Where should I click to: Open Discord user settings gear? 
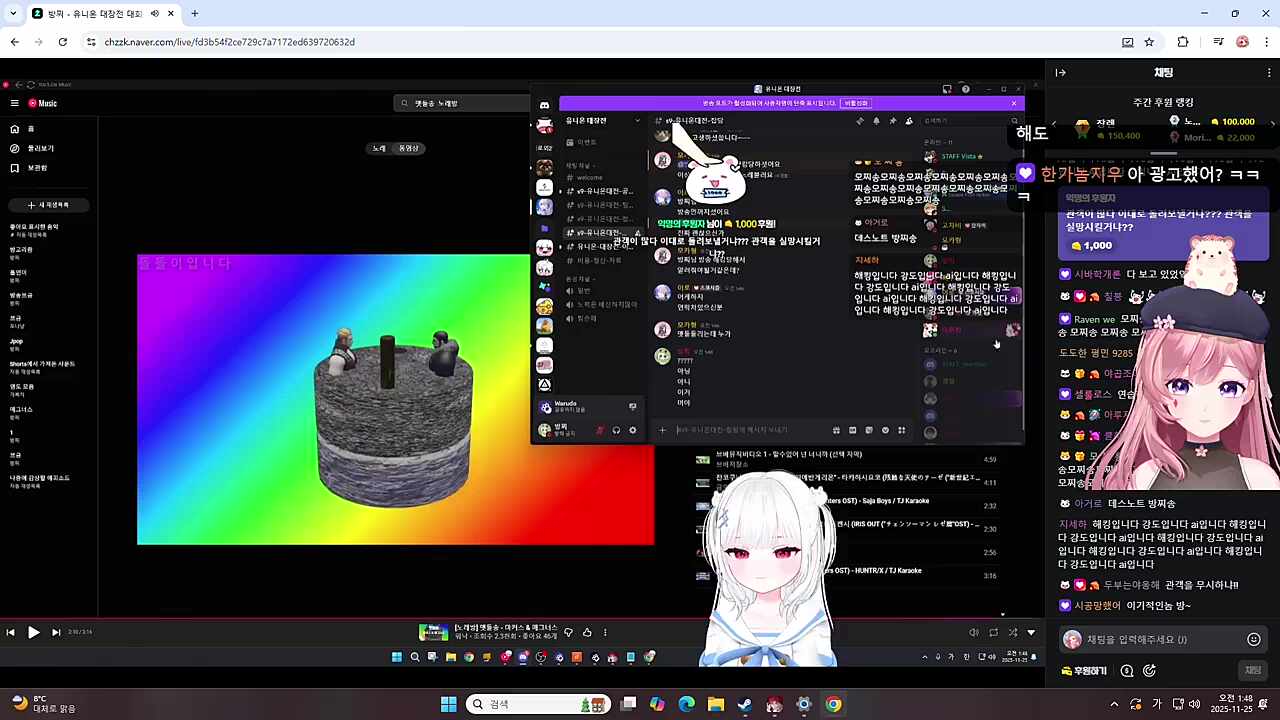click(x=632, y=430)
